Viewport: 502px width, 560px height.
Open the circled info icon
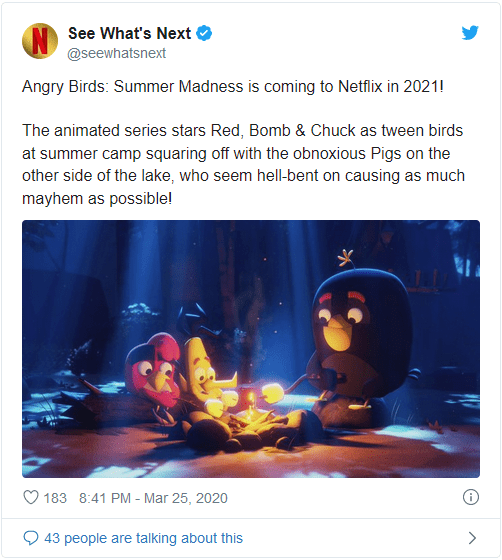(471, 497)
